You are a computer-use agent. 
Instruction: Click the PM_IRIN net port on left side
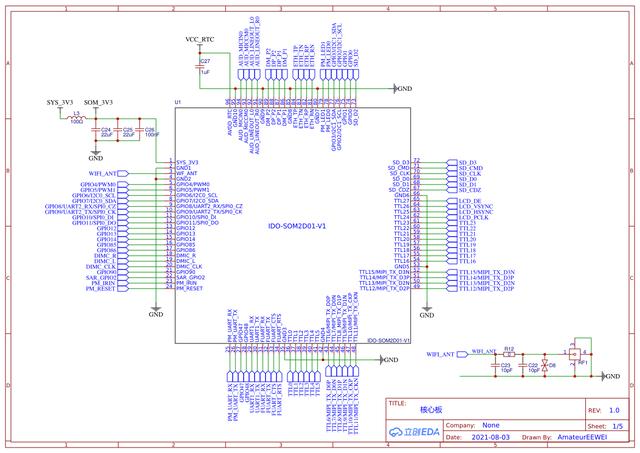(x=109, y=283)
